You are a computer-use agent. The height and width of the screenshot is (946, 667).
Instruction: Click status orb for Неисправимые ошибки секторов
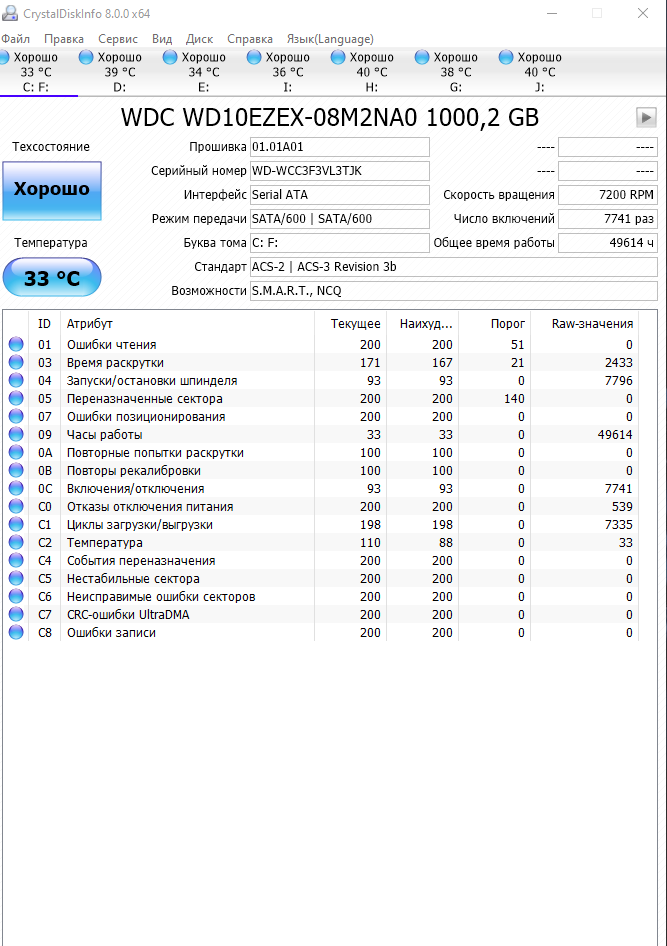tap(16, 596)
